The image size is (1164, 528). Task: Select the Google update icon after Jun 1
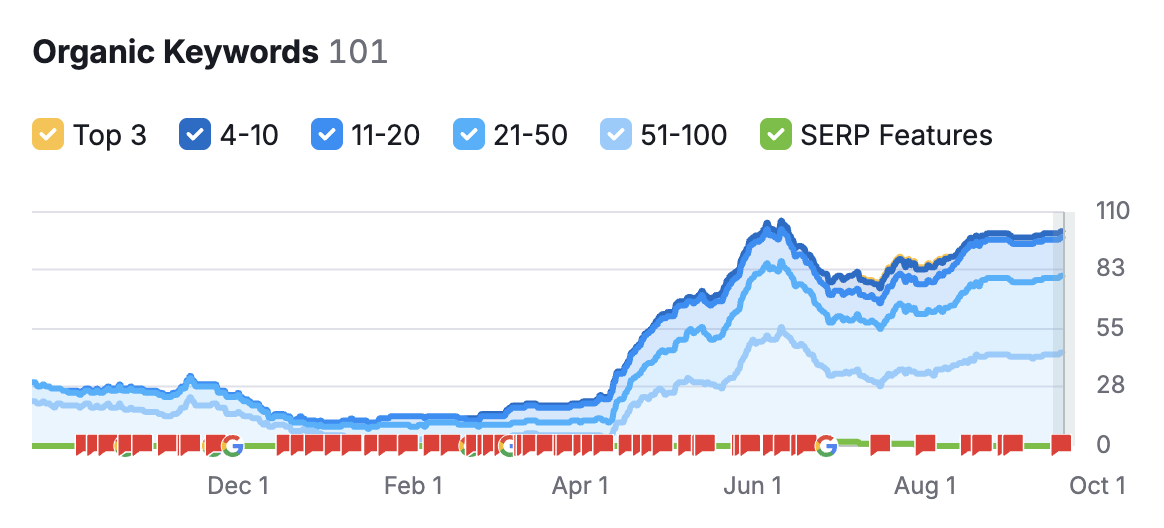point(825,445)
